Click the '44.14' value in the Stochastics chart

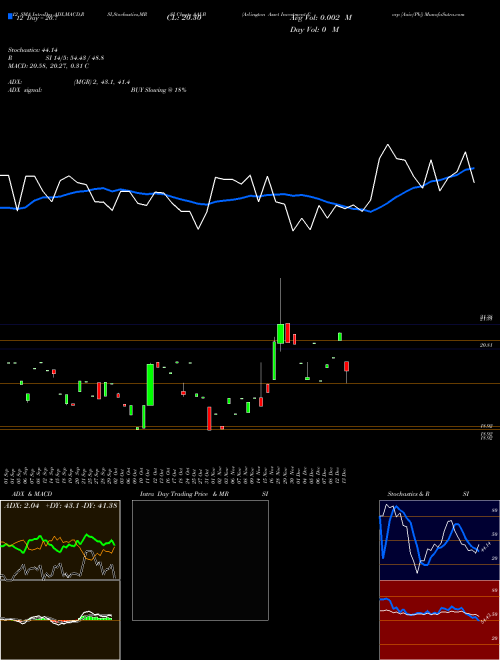pos(484,547)
